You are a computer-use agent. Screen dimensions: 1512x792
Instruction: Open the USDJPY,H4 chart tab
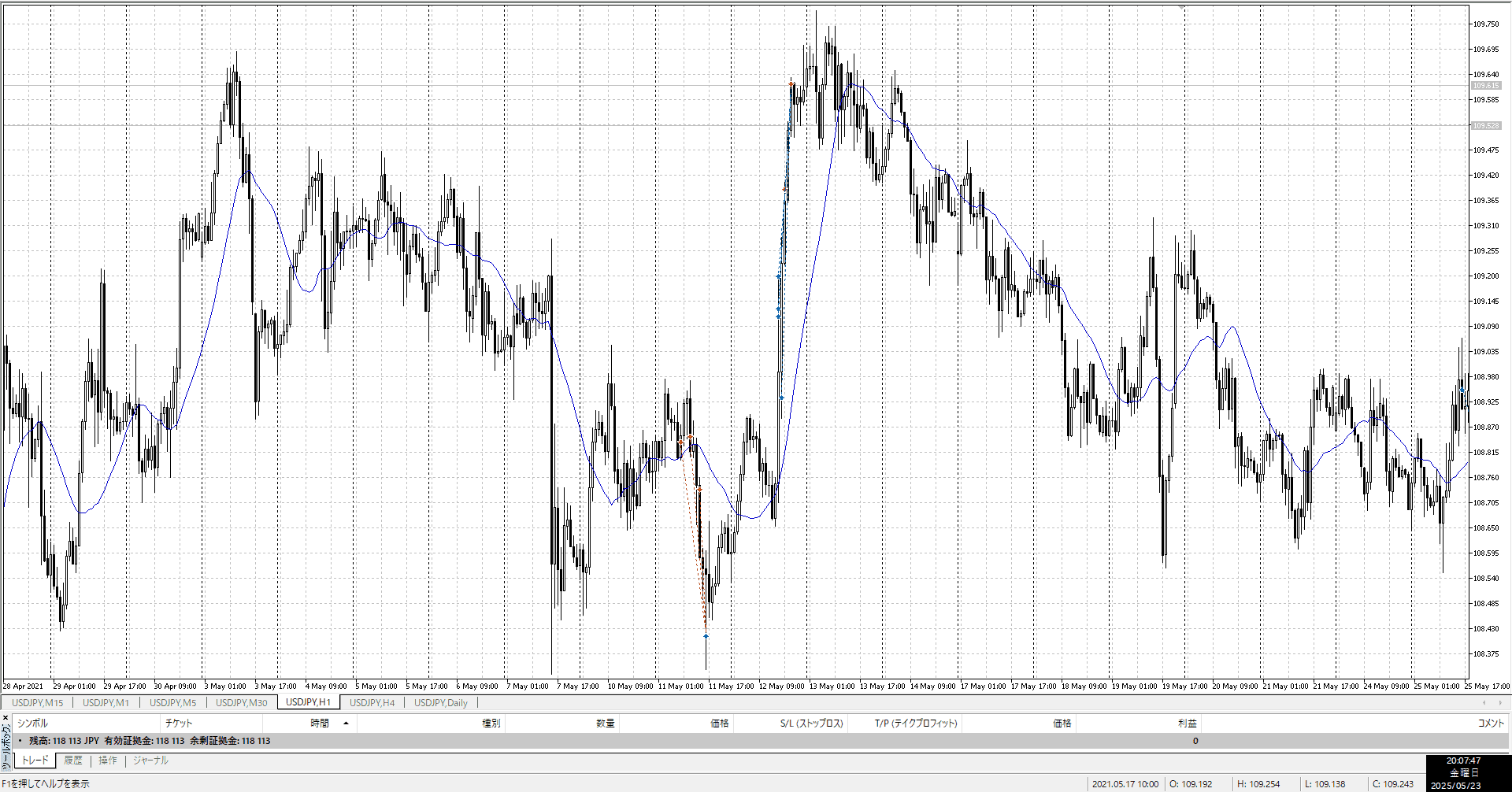tap(372, 702)
